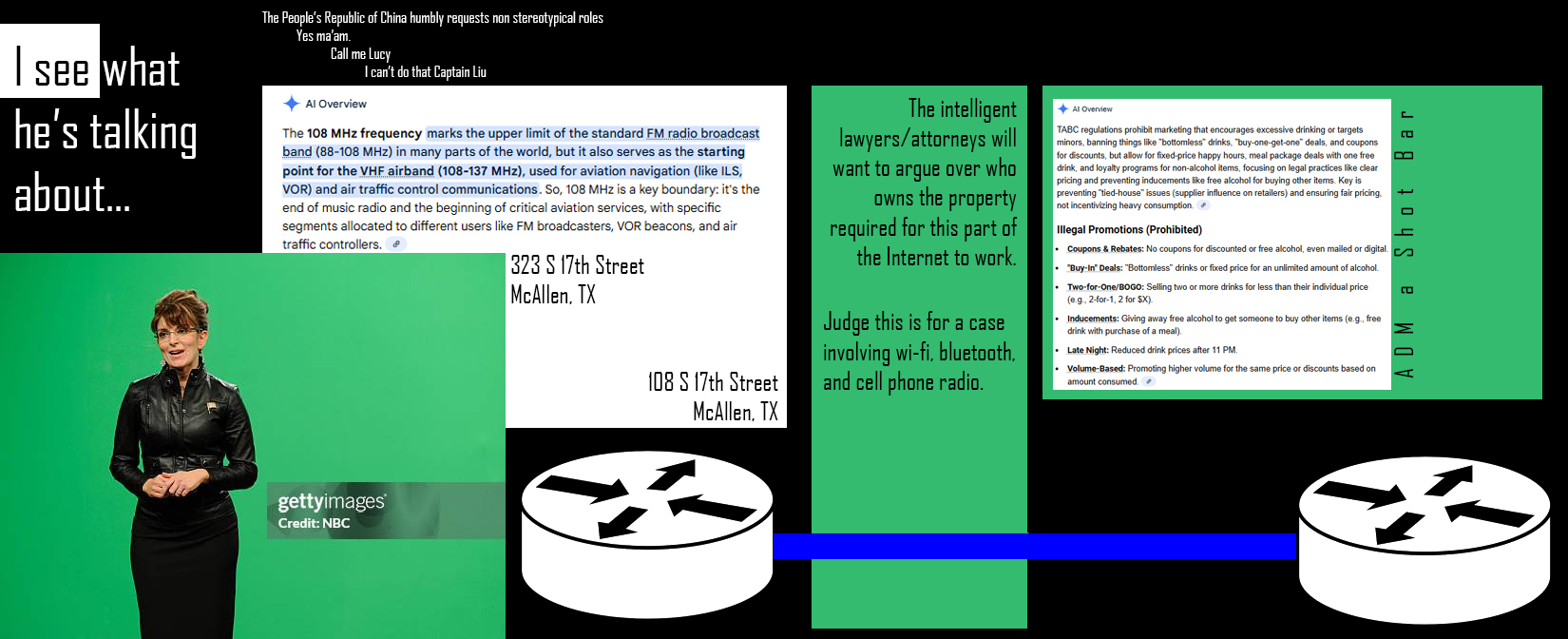Click the '323 S 17th Street' address text
Screen dimensions: 1568x639
[577, 266]
